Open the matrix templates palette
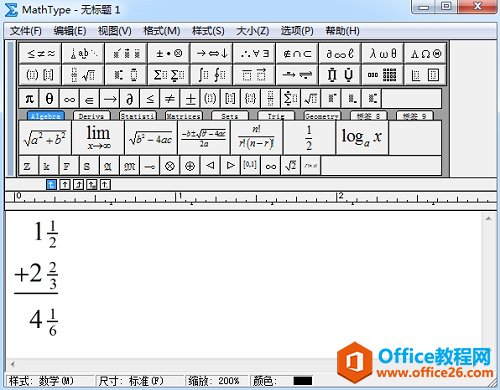Screen dimensions: 500x390 [383, 75]
